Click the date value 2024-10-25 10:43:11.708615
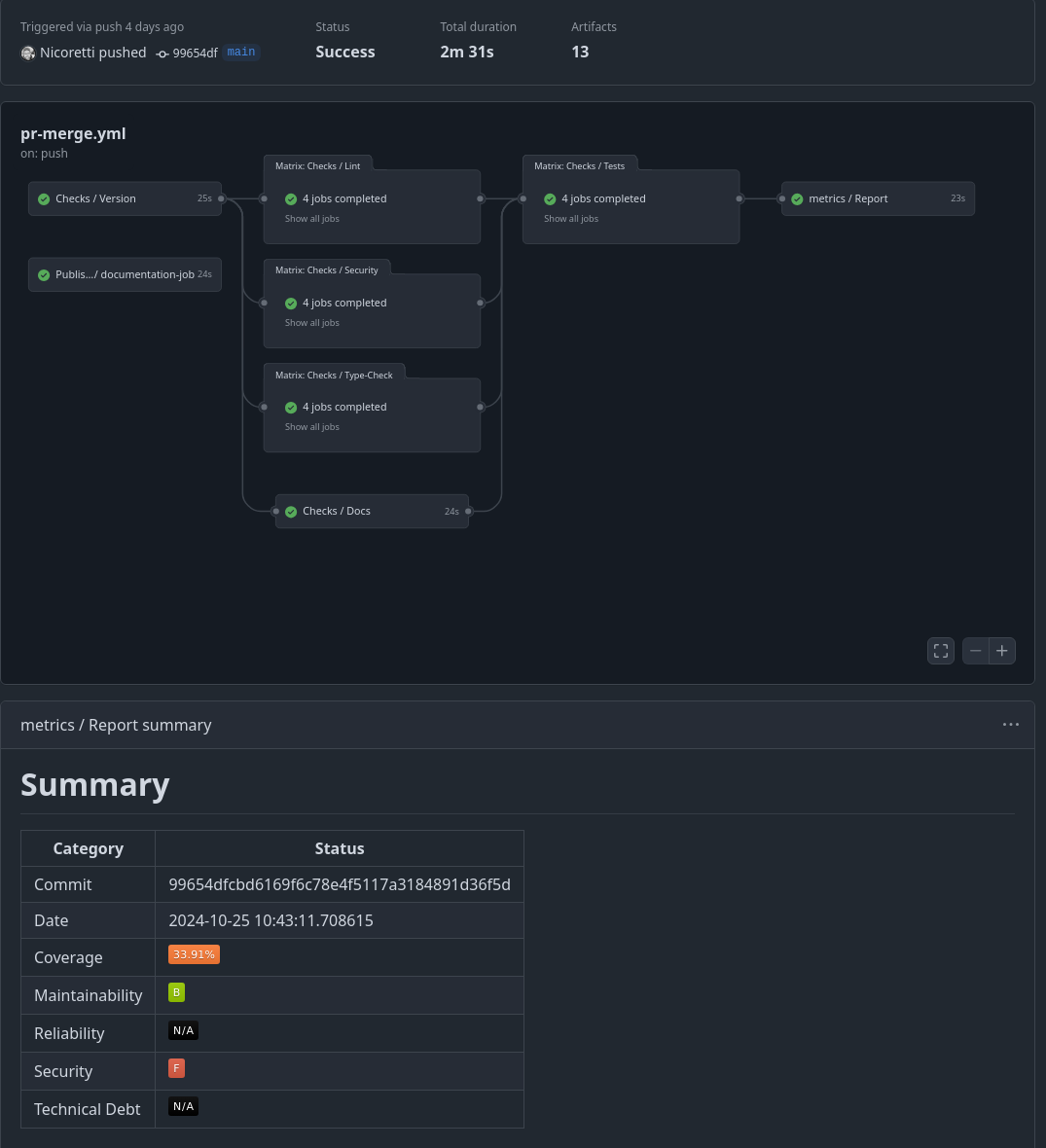This screenshot has width=1046, height=1148. tap(271, 920)
